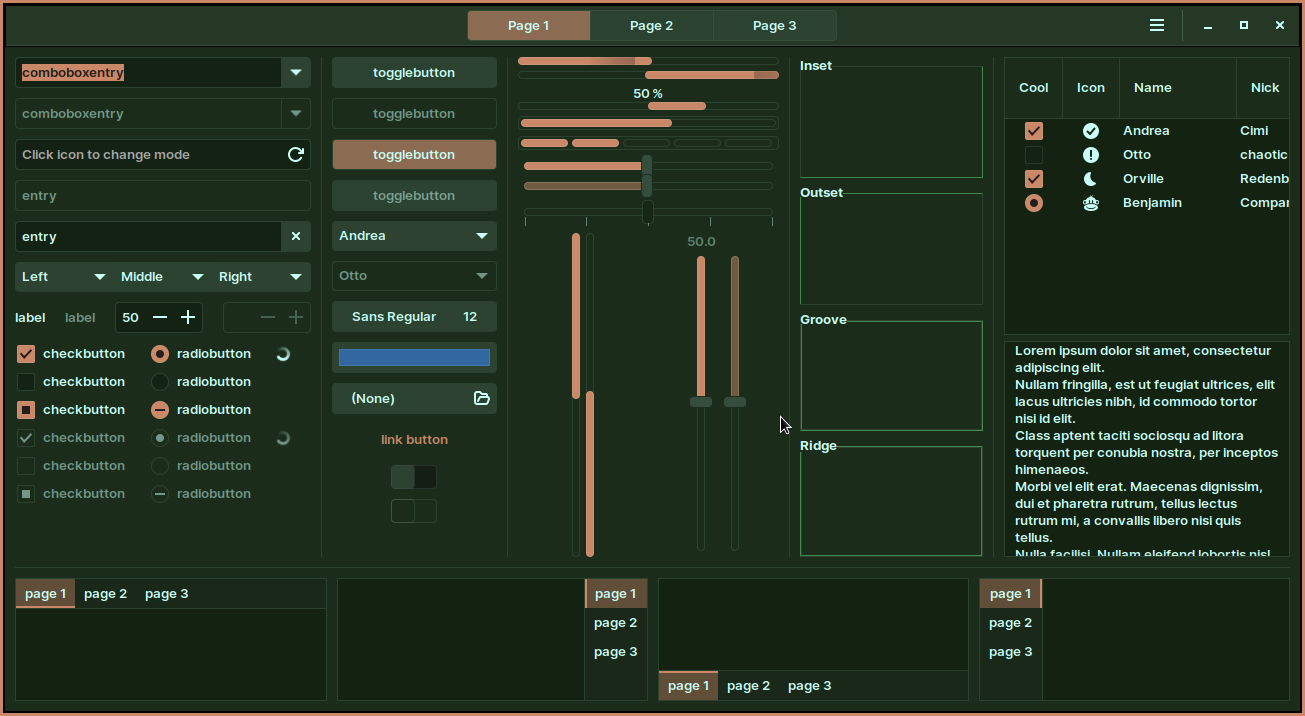This screenshot has height=716, width=1305.
Task: Click the spinner value field showing 50
Action: 131,317
